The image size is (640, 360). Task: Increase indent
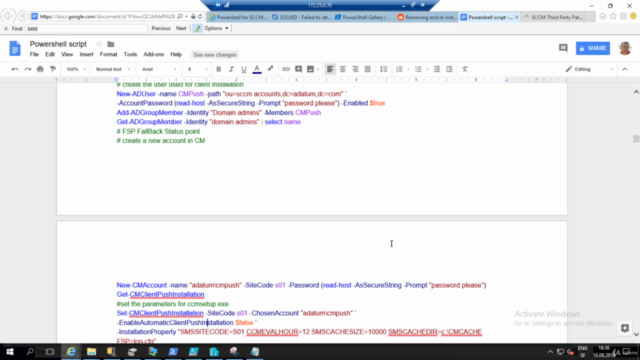(x=449, y=69)
